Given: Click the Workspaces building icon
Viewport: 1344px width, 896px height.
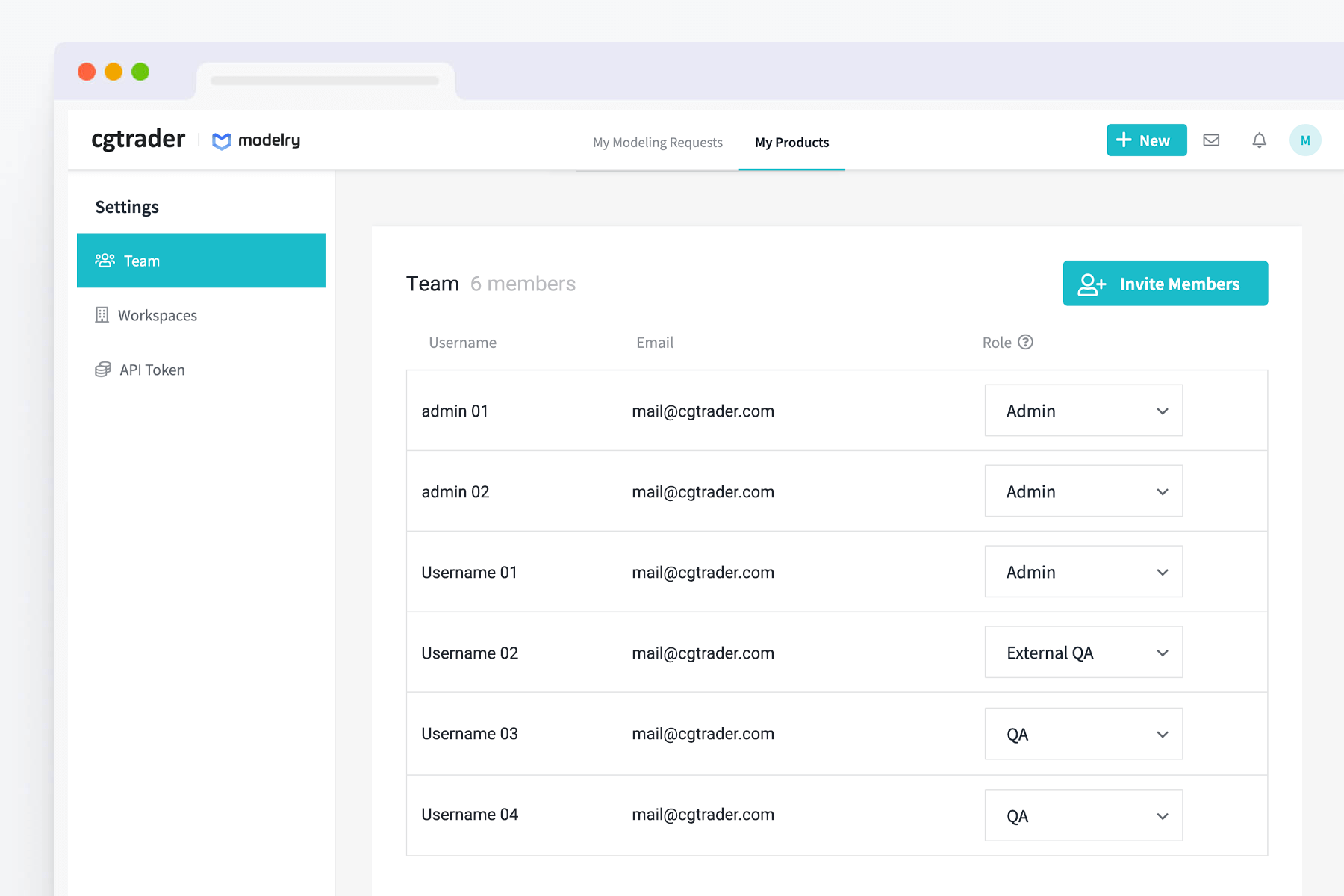Looking at the screenshot, I should pos(102,315).
